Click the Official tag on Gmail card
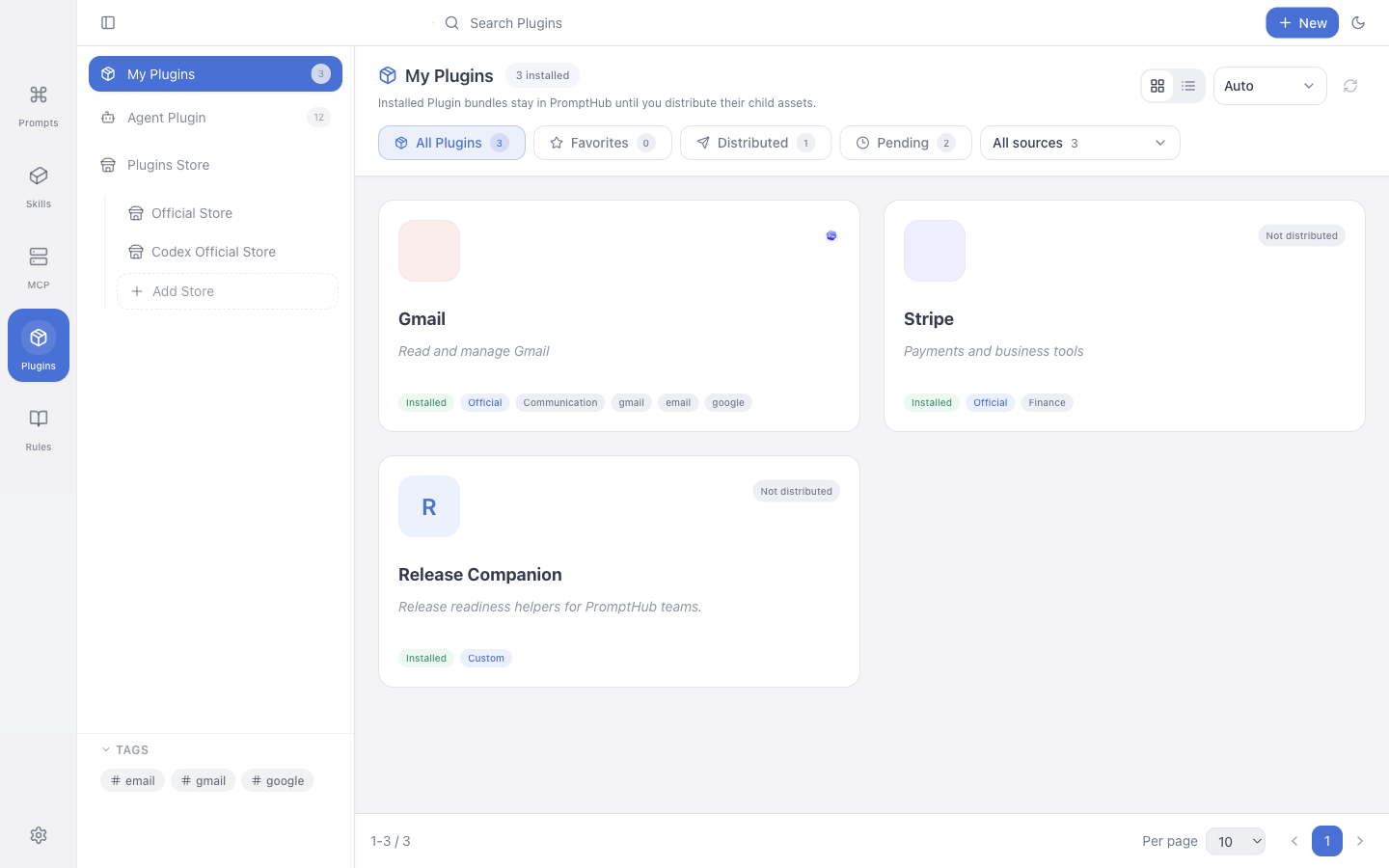 click(x=485, y=402)
